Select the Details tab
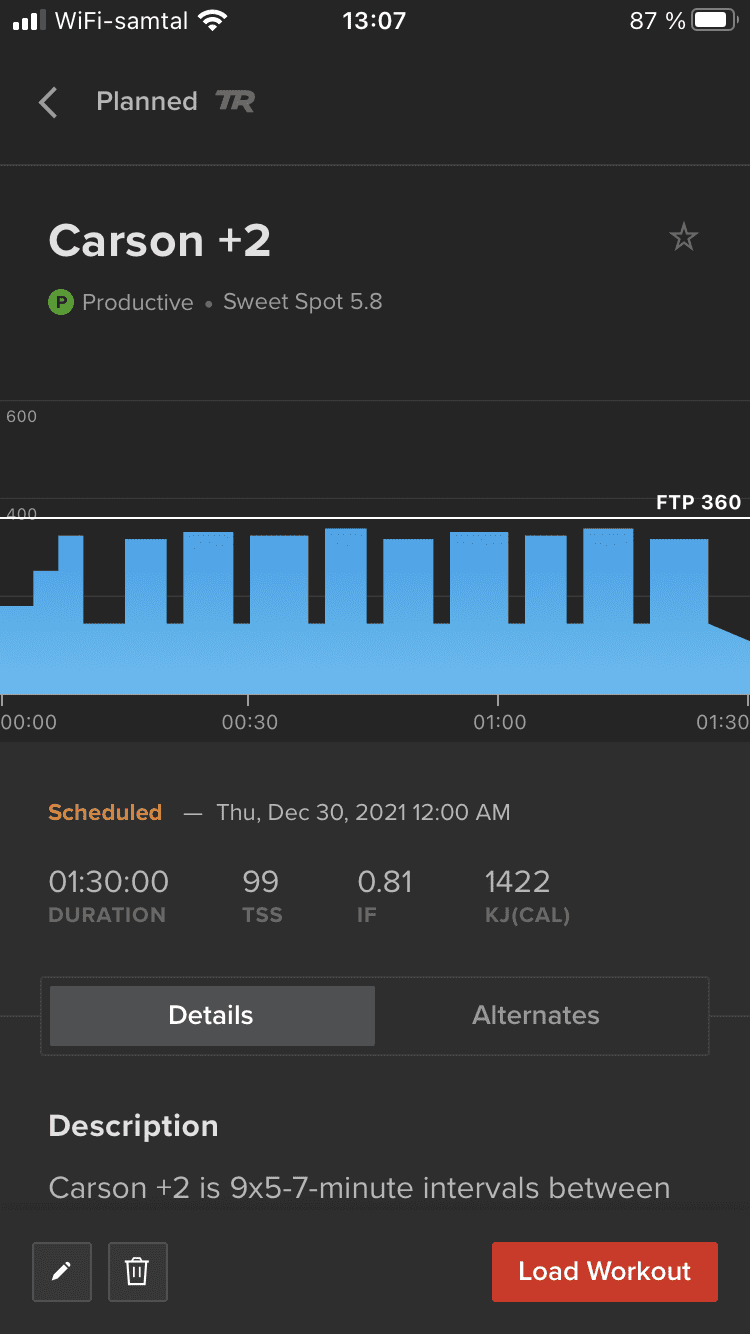The width and height of the screenshot is (750, 1334). pyautogui.click(x=212, y=1016)
